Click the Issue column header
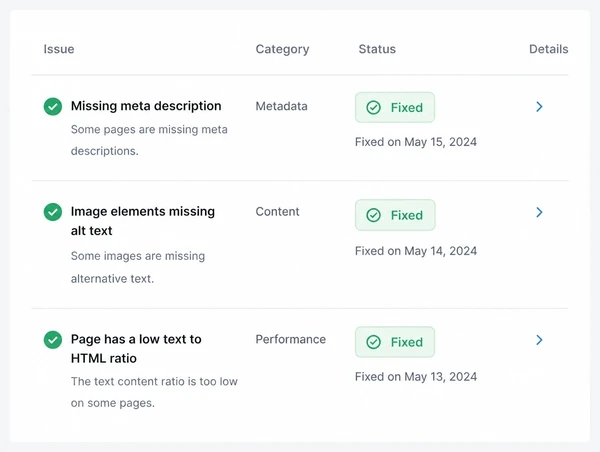The height and width of the screenshot is (452, 600). click(59, 49)
